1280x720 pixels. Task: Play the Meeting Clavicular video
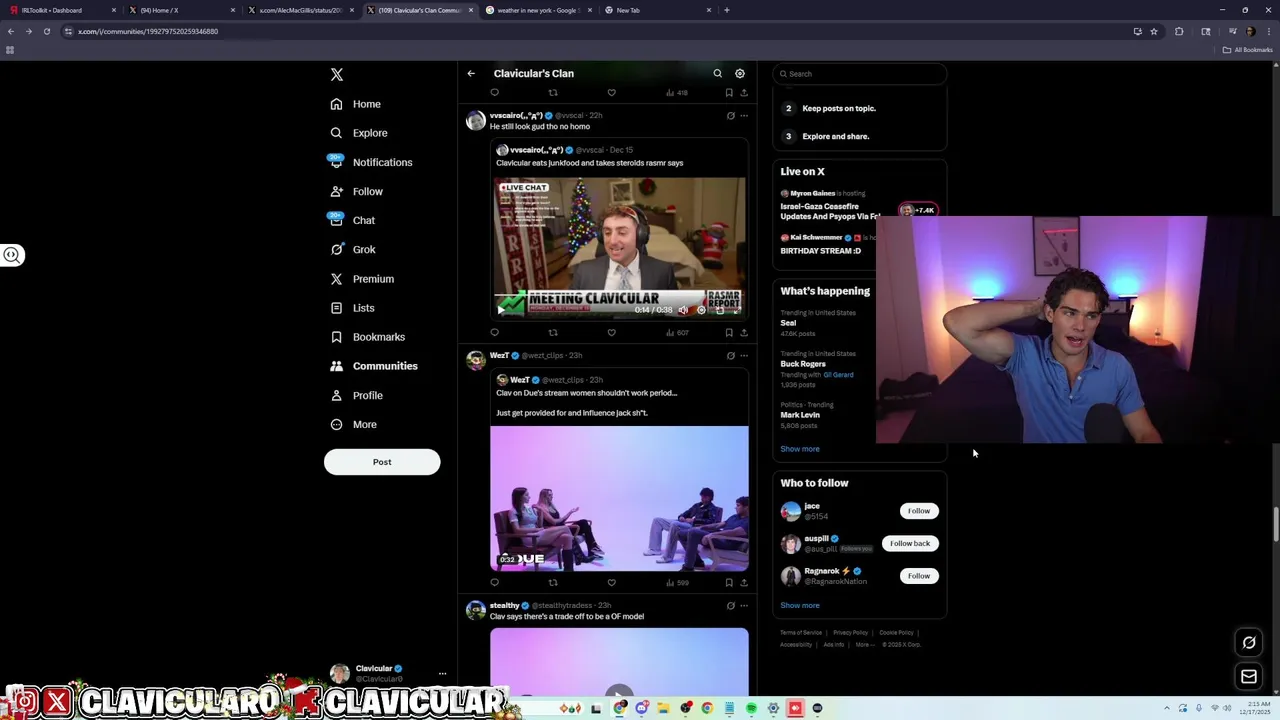click(500, 310)
